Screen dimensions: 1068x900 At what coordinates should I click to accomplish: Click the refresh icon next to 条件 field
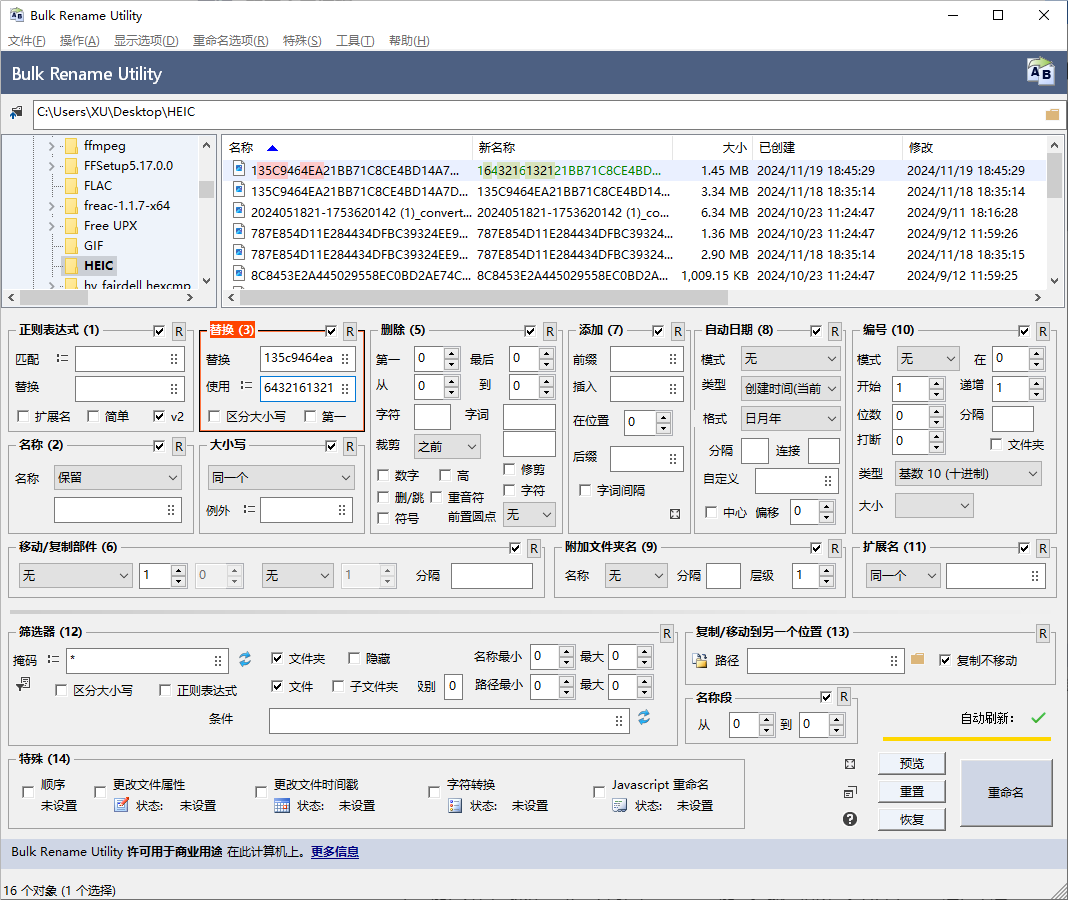click(x=644, y=718)
